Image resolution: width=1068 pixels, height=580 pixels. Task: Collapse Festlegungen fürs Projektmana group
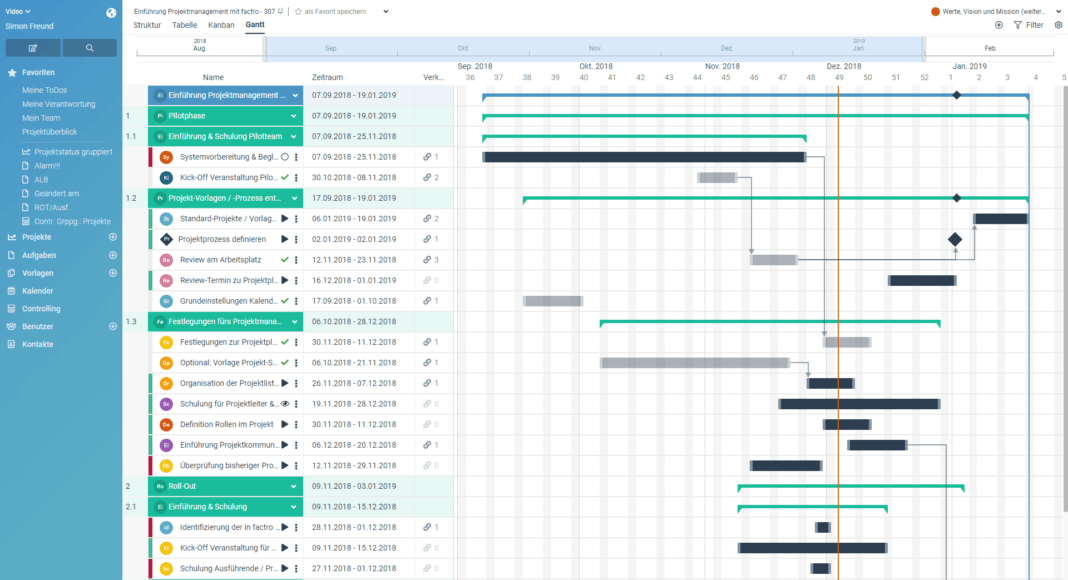click(294, 321)
